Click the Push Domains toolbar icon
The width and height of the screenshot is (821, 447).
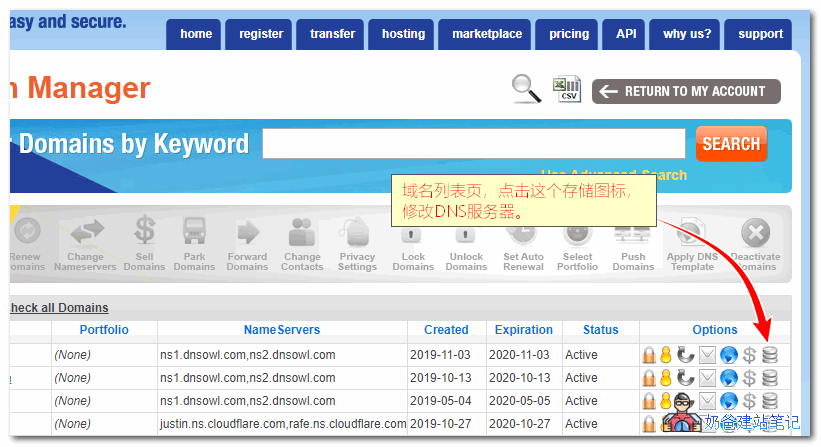(633, 242)
